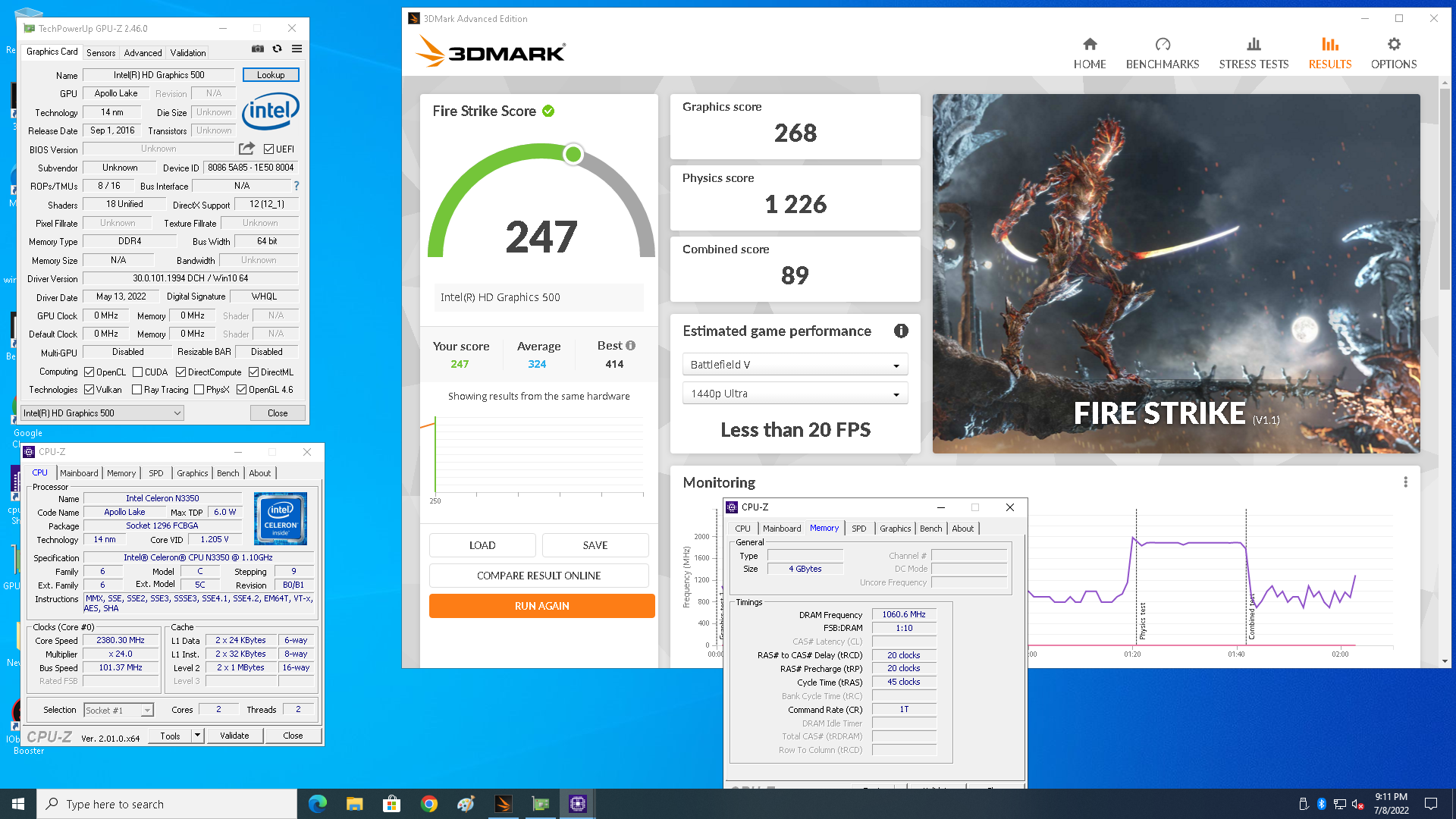Image resolution: width=1456 pixels, height=819 pixels.
Task: Open the Socket #1 selection dropdown in CPU-Z
Action: (x=118, y=711)
